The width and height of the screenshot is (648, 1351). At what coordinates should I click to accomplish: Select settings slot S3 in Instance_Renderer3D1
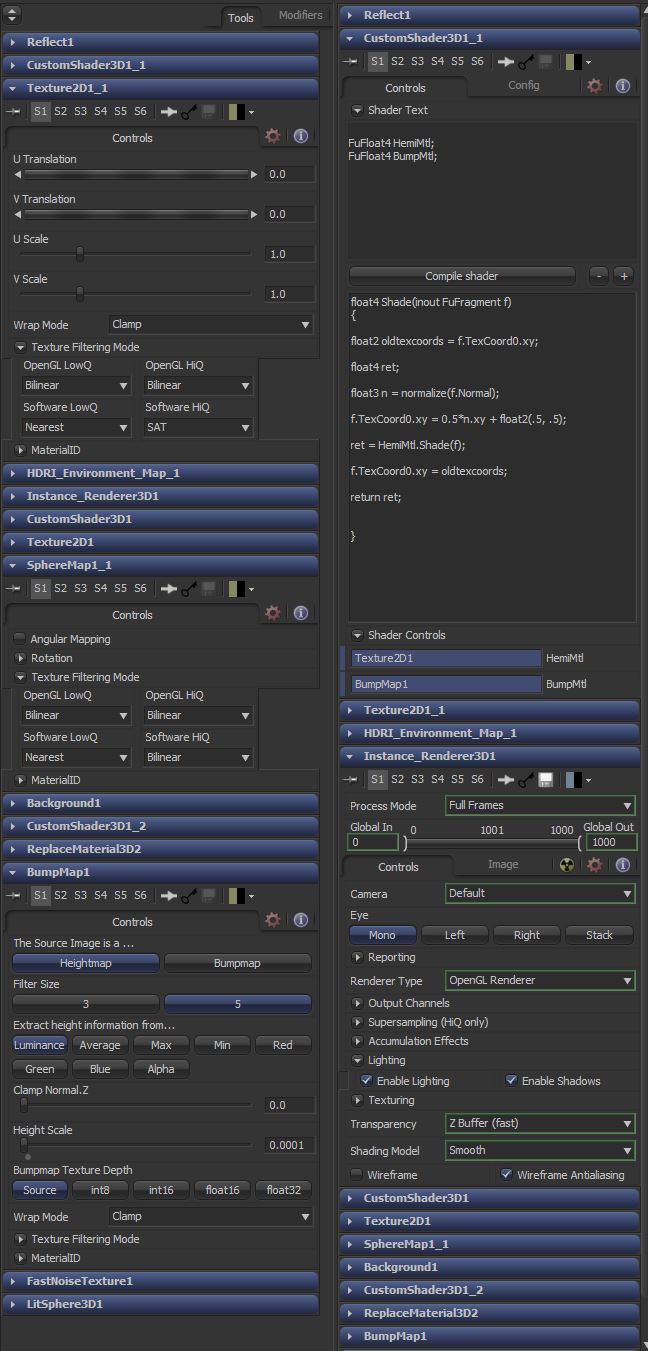pyautogui.click(x=417, y=779)
